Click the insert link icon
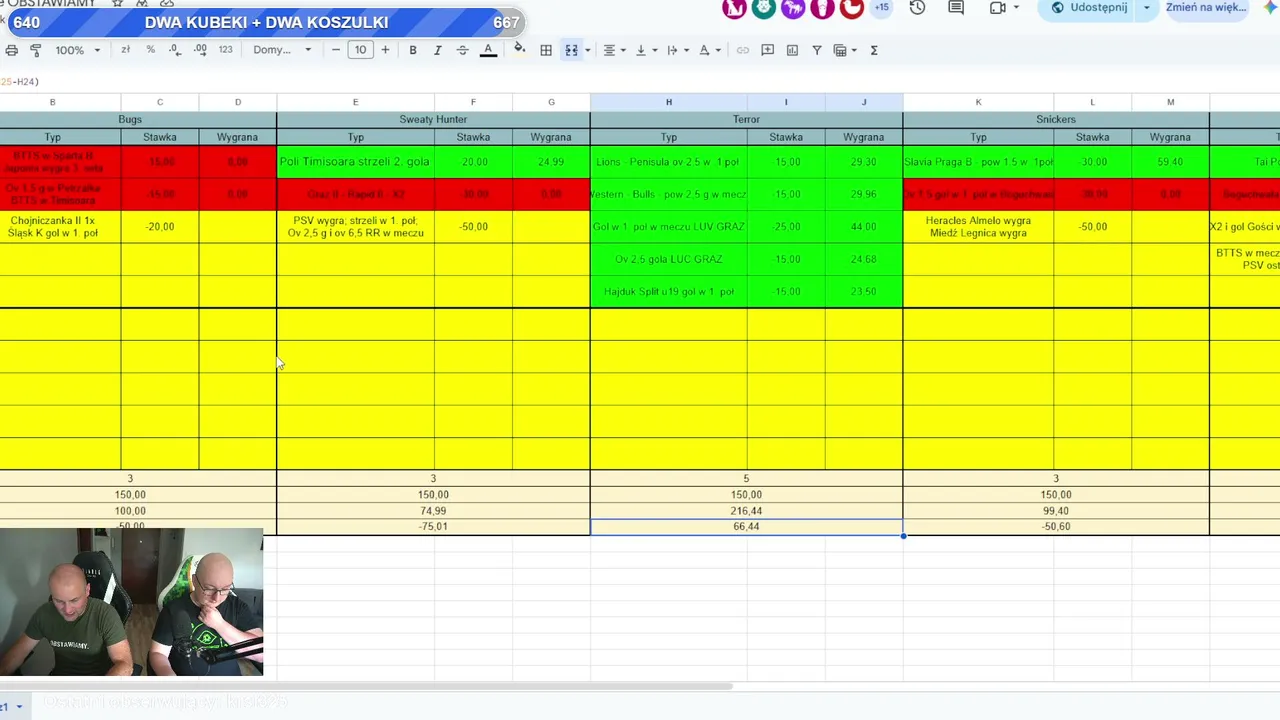The width and height of the screenshot is (1280, 720). point(742,50)
